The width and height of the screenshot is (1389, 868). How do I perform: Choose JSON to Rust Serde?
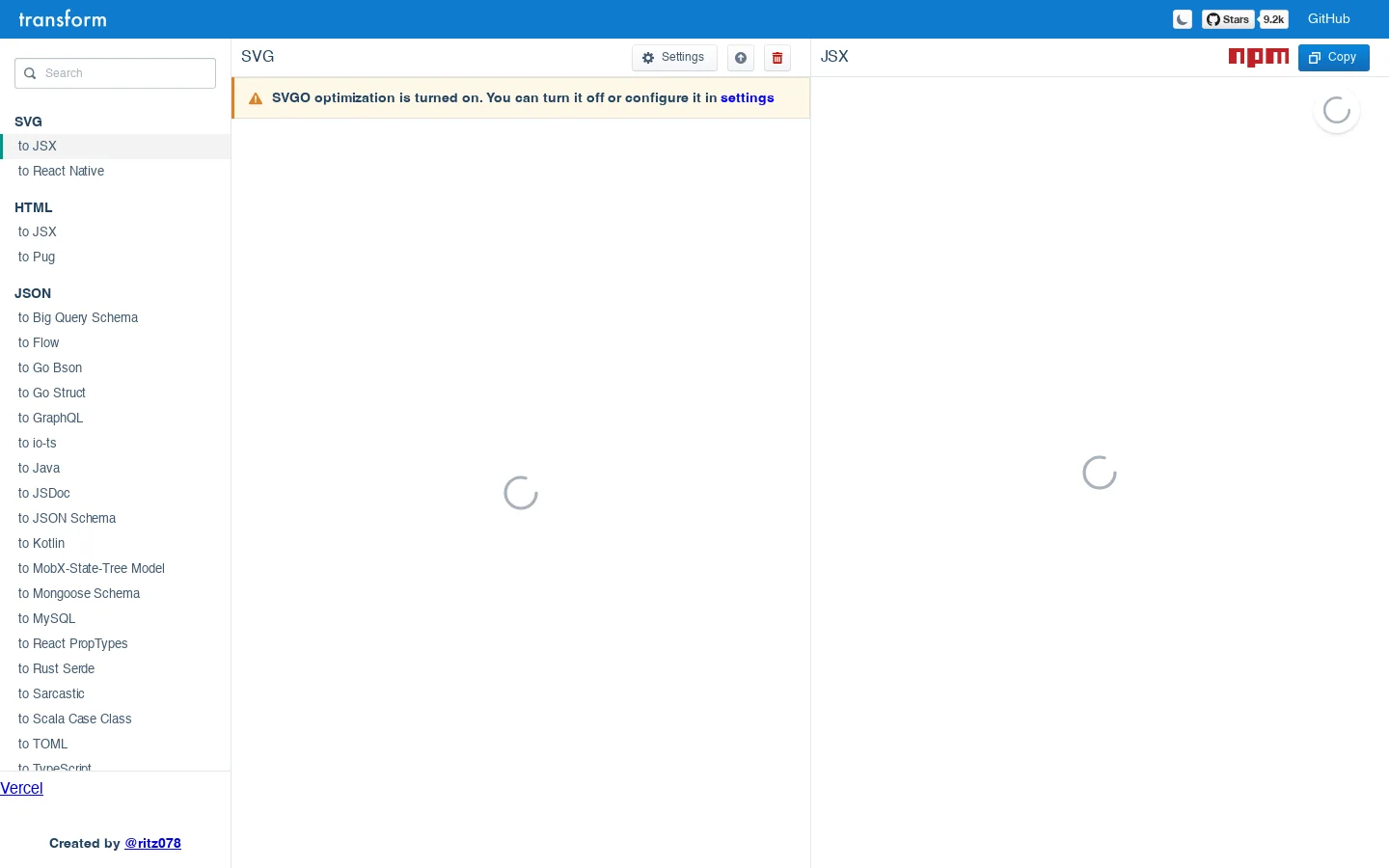[x=115, y=669]
